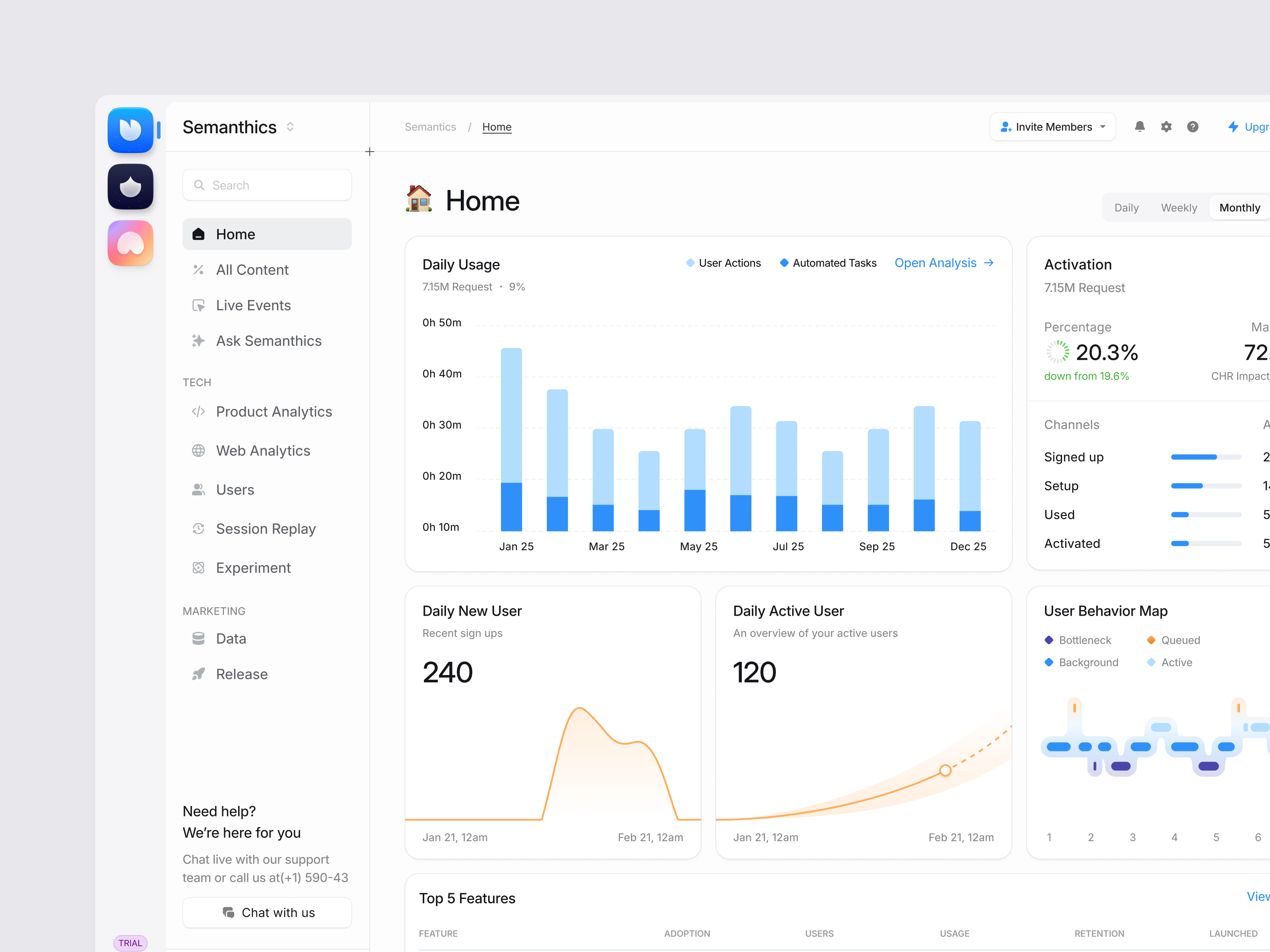
Task: Expand the Semanthics workspace switcher
Action: pos(291,127)
